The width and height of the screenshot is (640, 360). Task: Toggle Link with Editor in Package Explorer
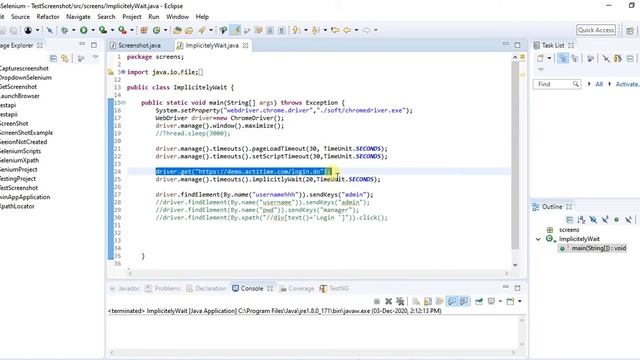65,58
